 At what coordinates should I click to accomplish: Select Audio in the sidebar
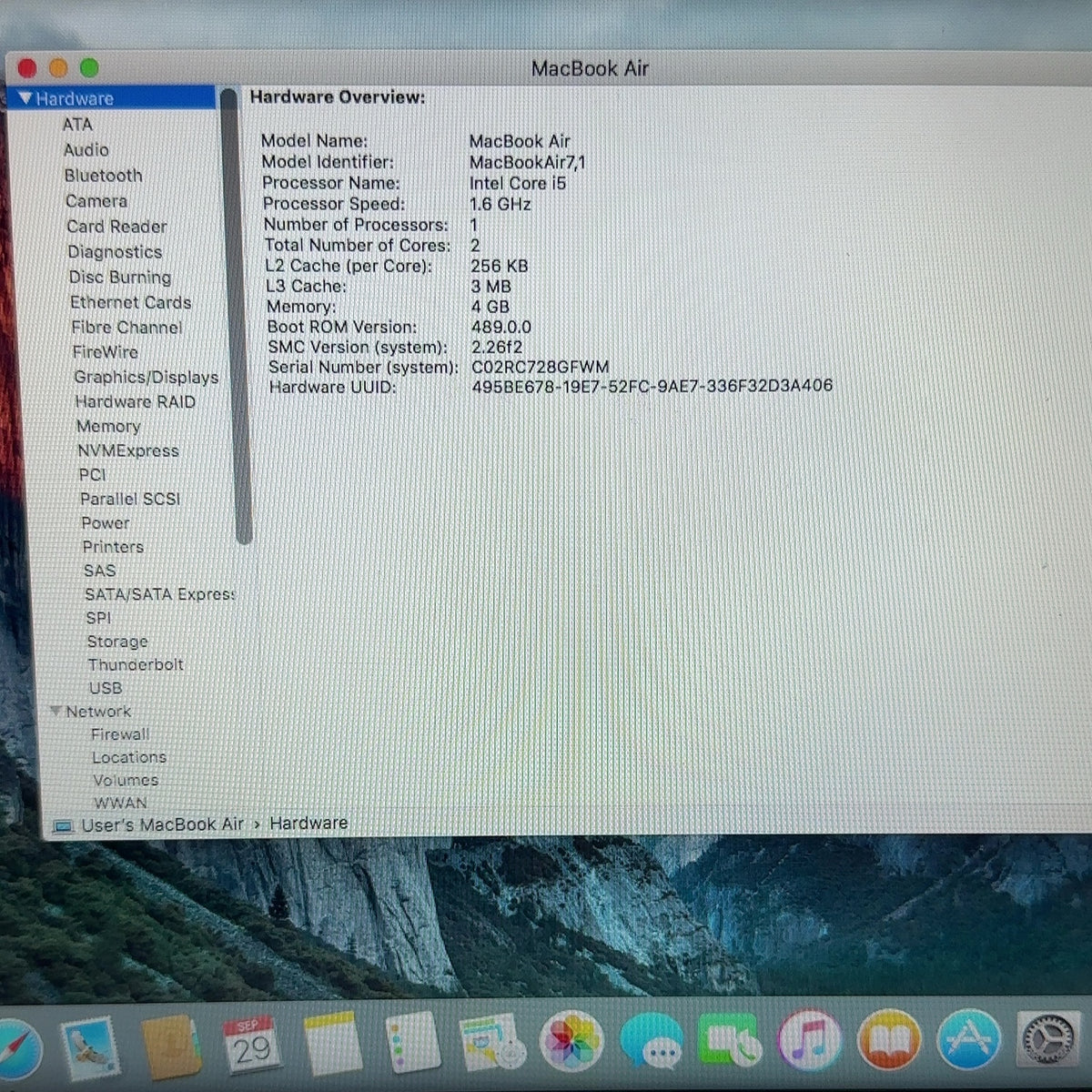point(86,149)
